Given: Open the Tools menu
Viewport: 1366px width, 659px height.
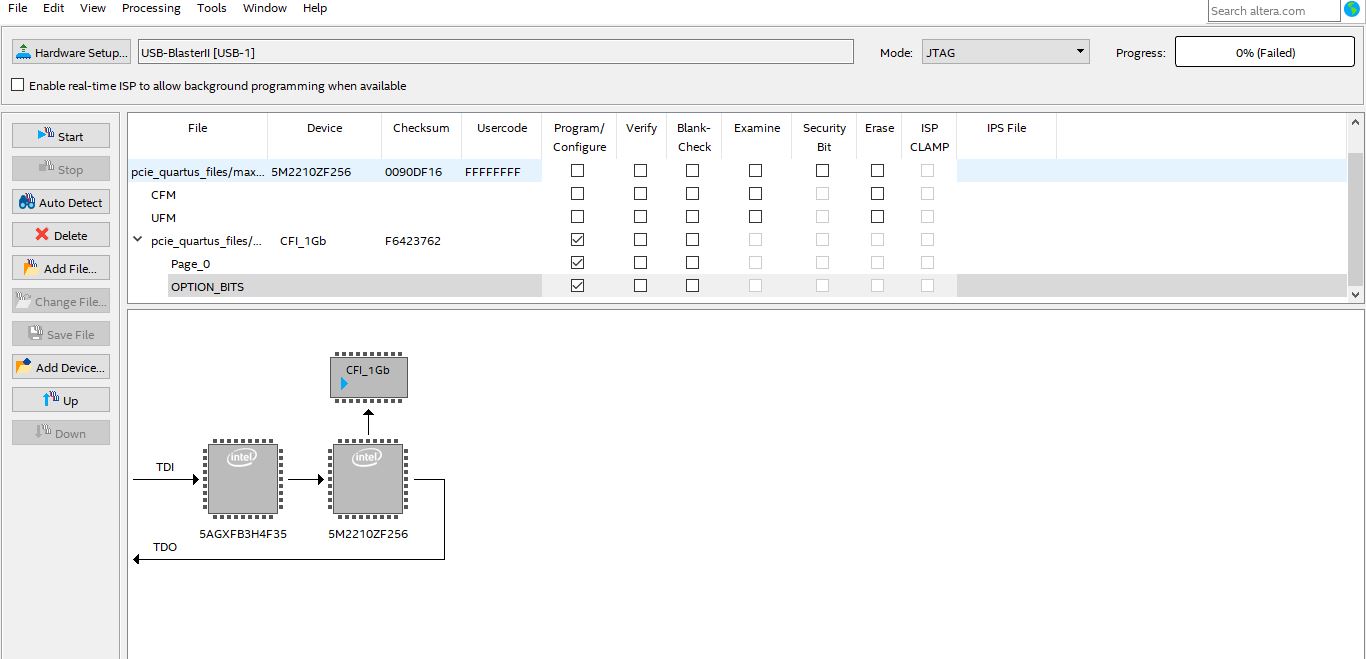Looking at the screenshot, I should (211, 8).
